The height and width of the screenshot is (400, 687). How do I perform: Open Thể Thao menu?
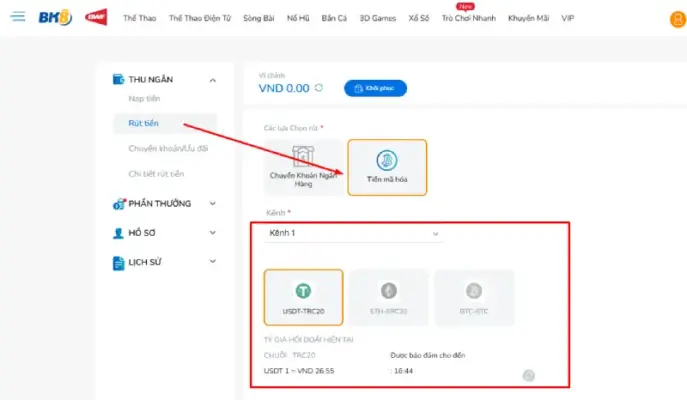139,18
